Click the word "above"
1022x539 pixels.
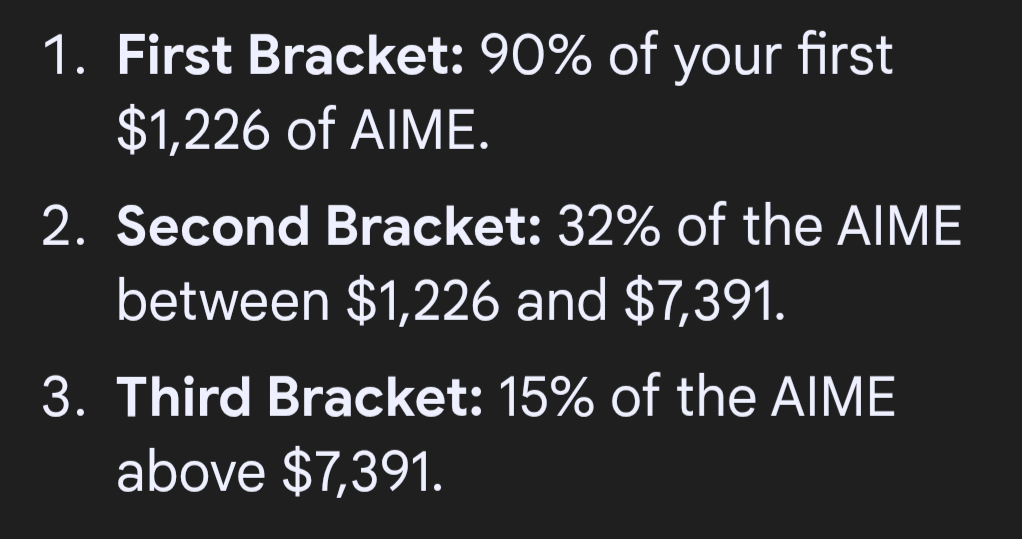pyautogui.click(x=191, y=470)
